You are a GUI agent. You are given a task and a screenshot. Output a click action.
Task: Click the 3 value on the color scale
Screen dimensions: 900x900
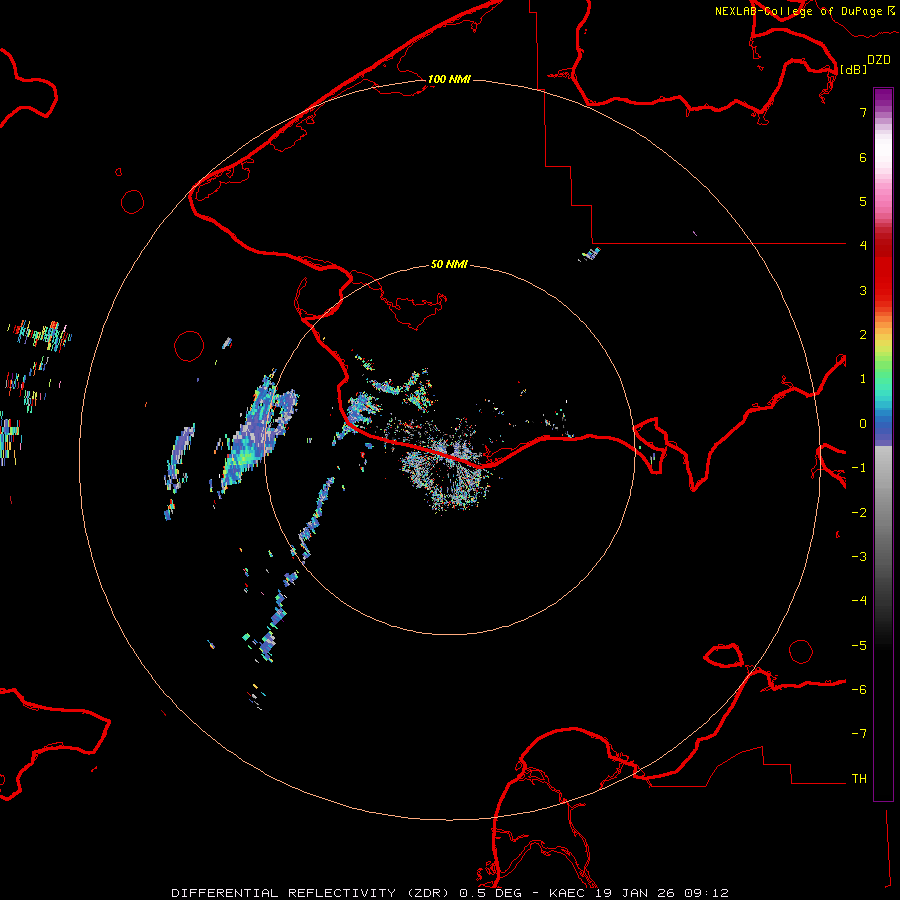[863, 290]
